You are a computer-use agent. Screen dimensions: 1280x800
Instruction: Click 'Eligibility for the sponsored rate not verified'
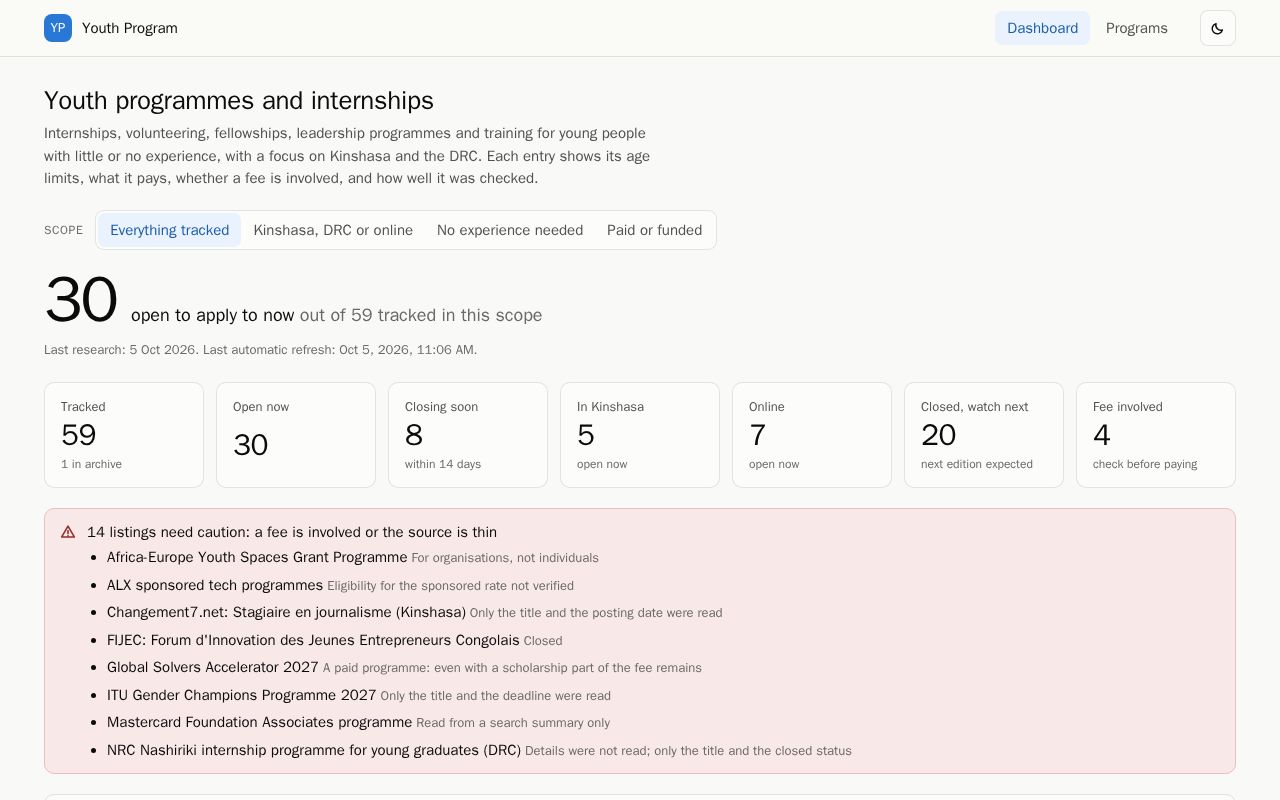(451, 586)
